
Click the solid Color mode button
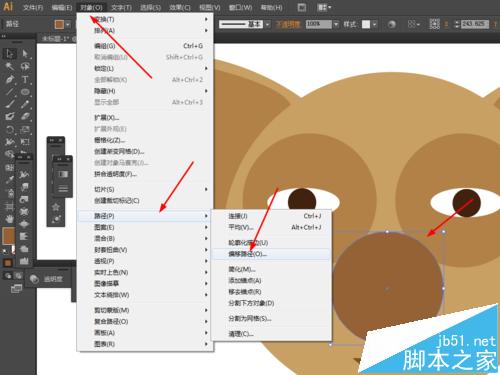coord(8,263)
